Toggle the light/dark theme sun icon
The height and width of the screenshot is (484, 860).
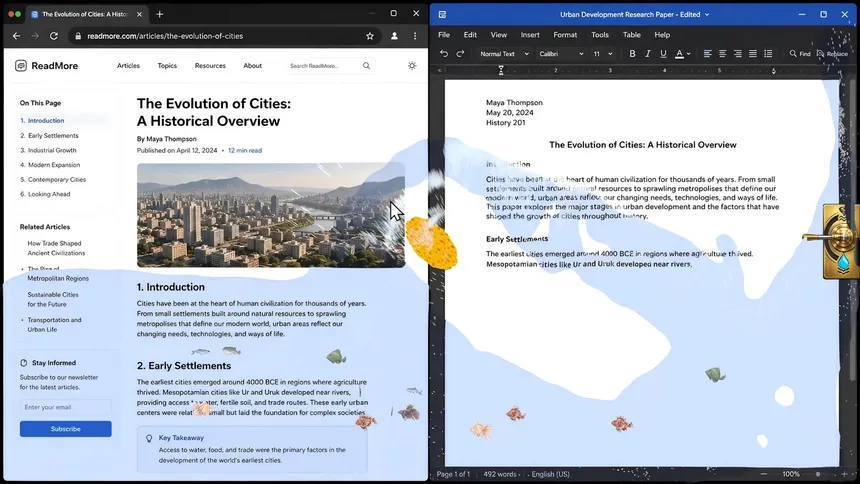412,66
